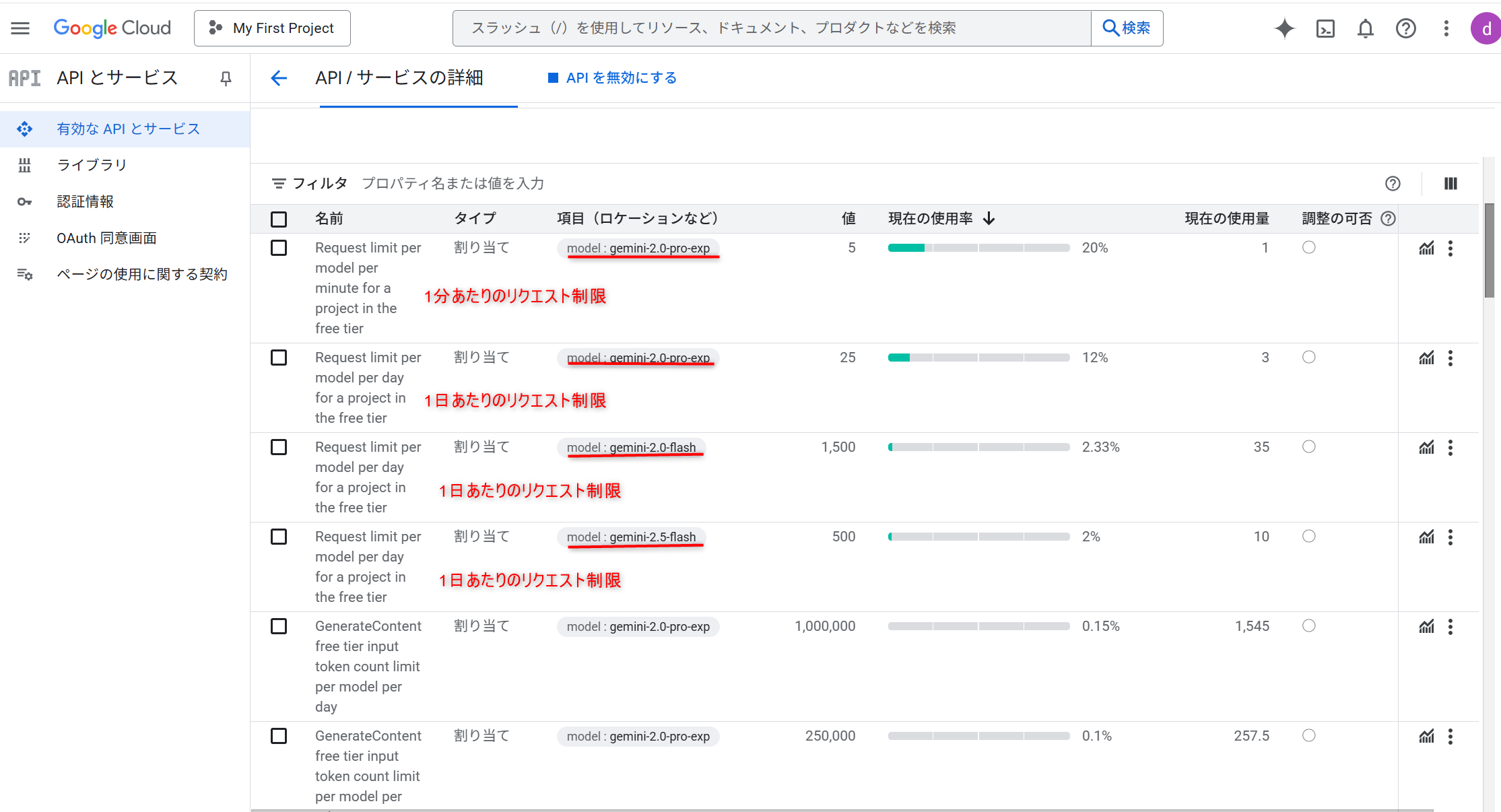Click the 12% usage progress bar

978,358
